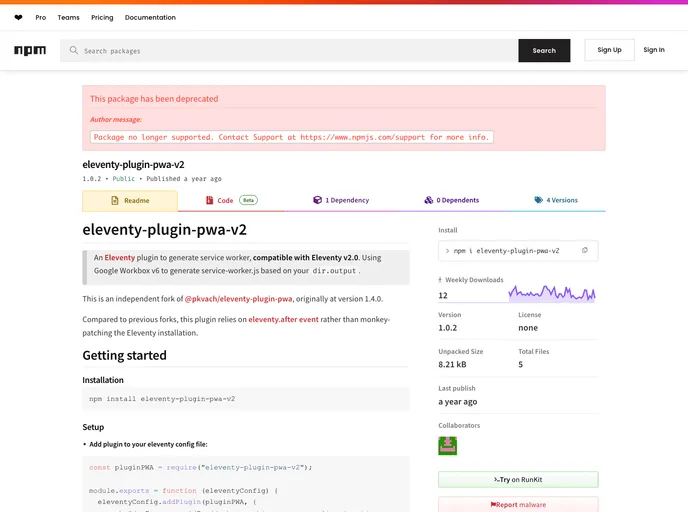Open the Pricing menu item

point(102,18)
